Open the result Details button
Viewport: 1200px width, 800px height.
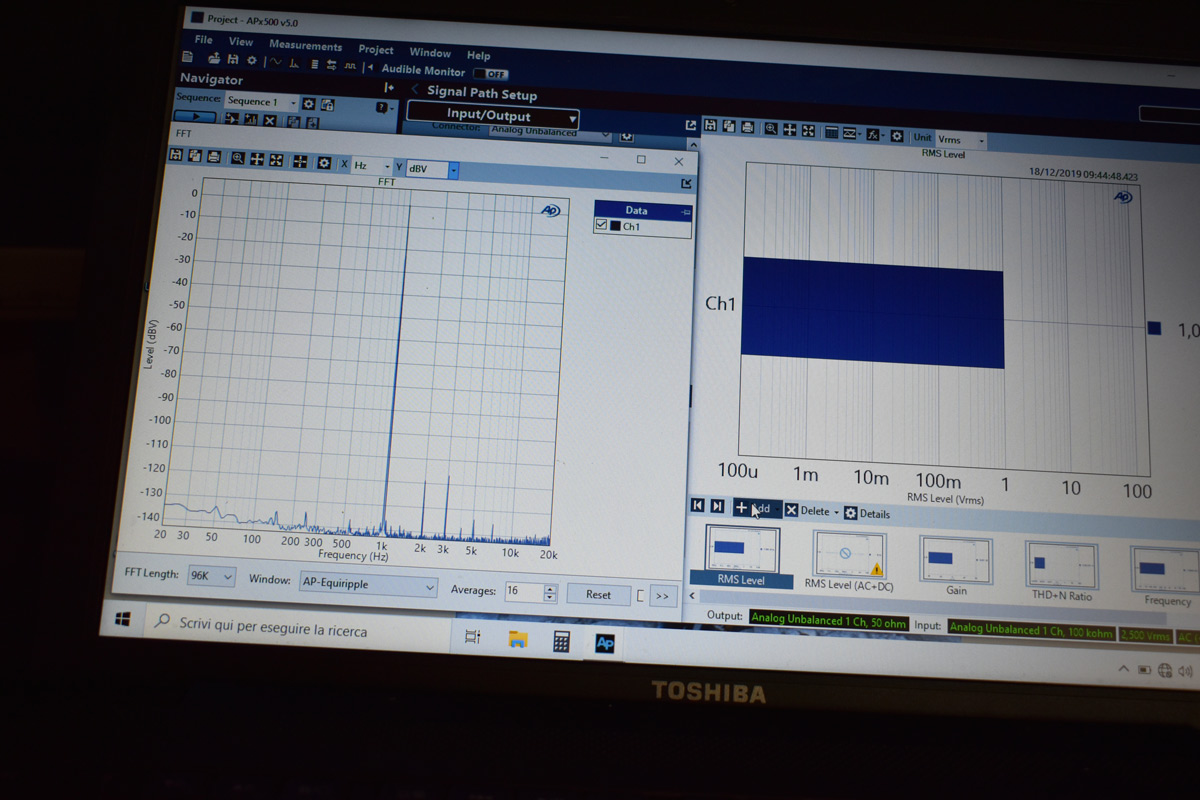pos(867,513)
